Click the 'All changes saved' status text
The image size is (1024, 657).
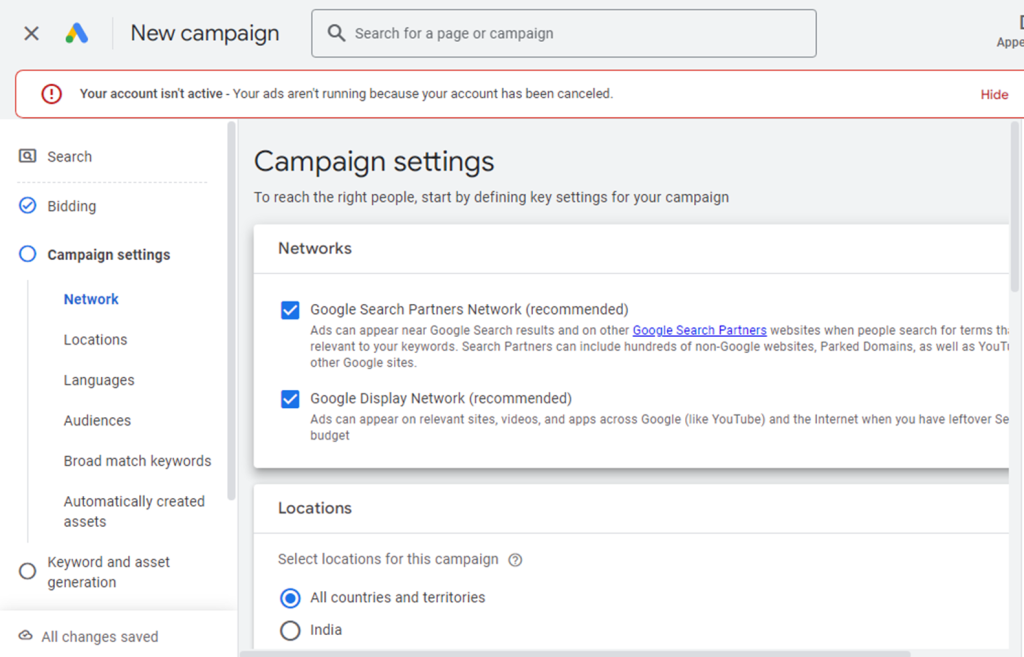[100, 637]
